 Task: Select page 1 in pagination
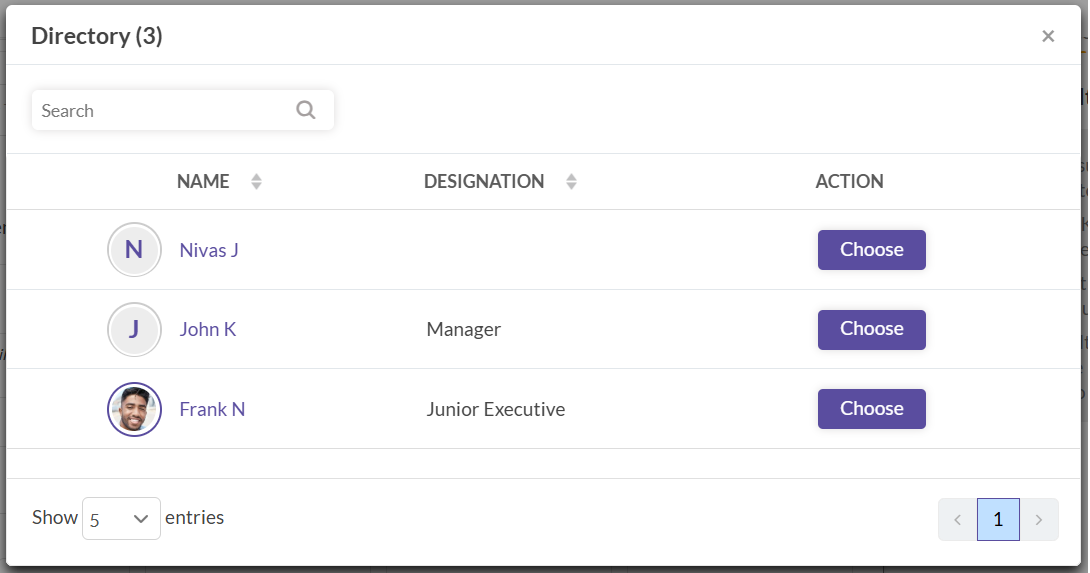998,520
